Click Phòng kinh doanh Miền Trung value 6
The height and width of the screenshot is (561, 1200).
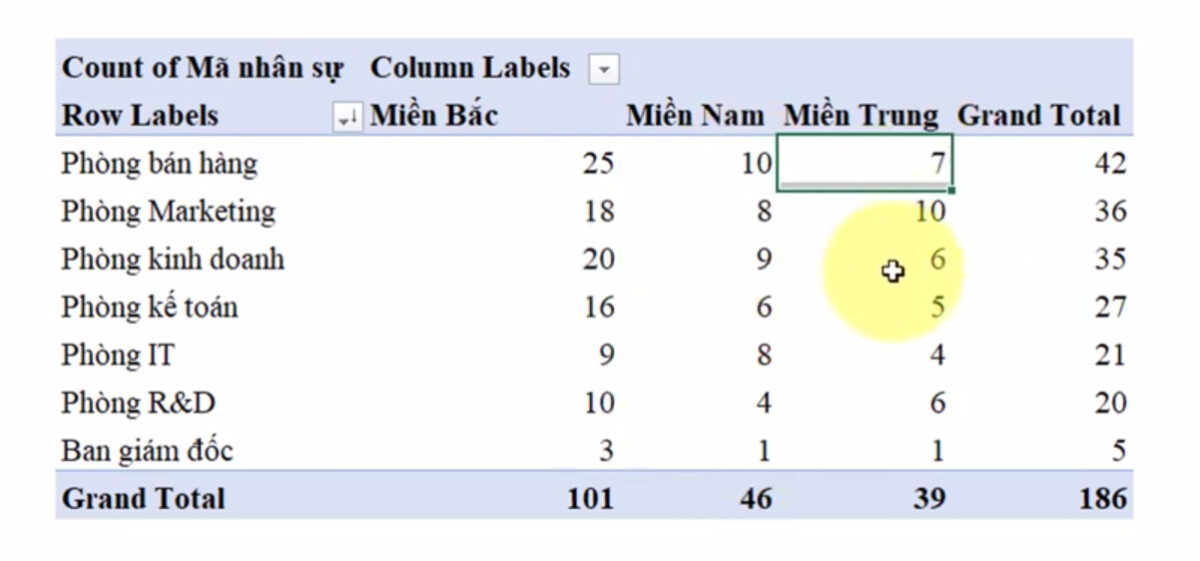click(x=937, y=259)
